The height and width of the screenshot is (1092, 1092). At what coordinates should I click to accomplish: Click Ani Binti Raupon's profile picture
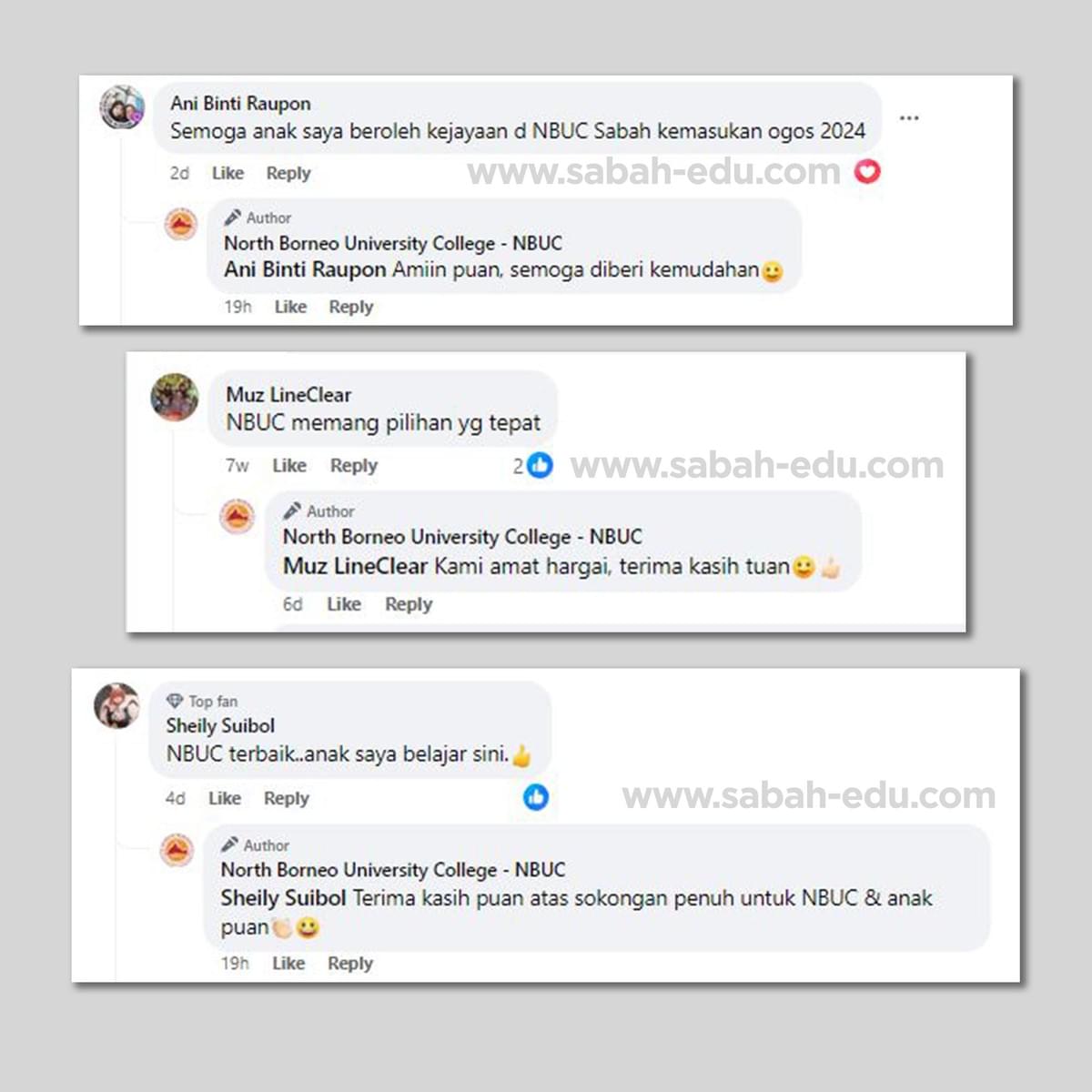[x=122, y=108]
